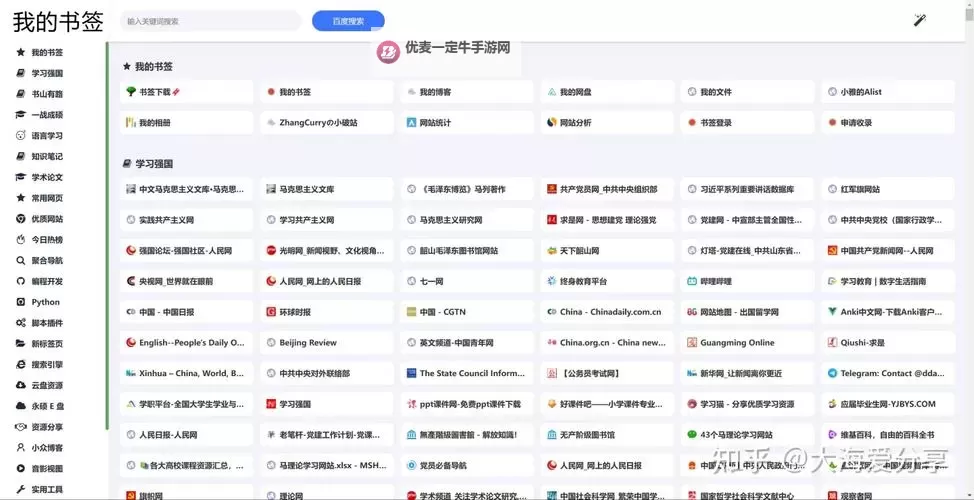Open the 环球时报 bookmark card
Viewport: 974px width, 500px height.
327,312
